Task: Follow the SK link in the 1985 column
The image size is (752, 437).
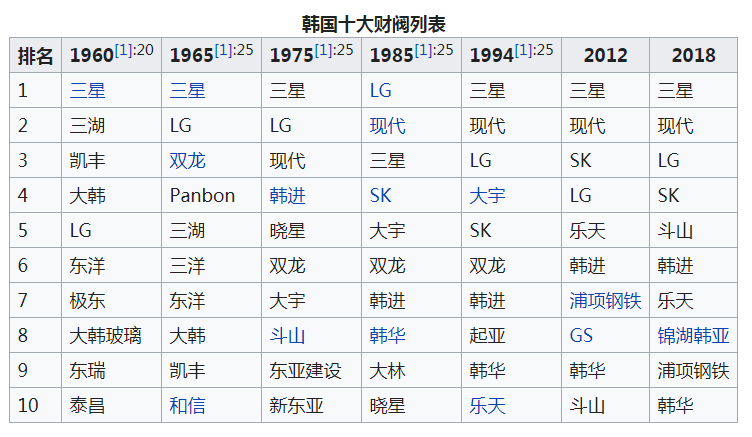Action: click(x=381, y=196)
